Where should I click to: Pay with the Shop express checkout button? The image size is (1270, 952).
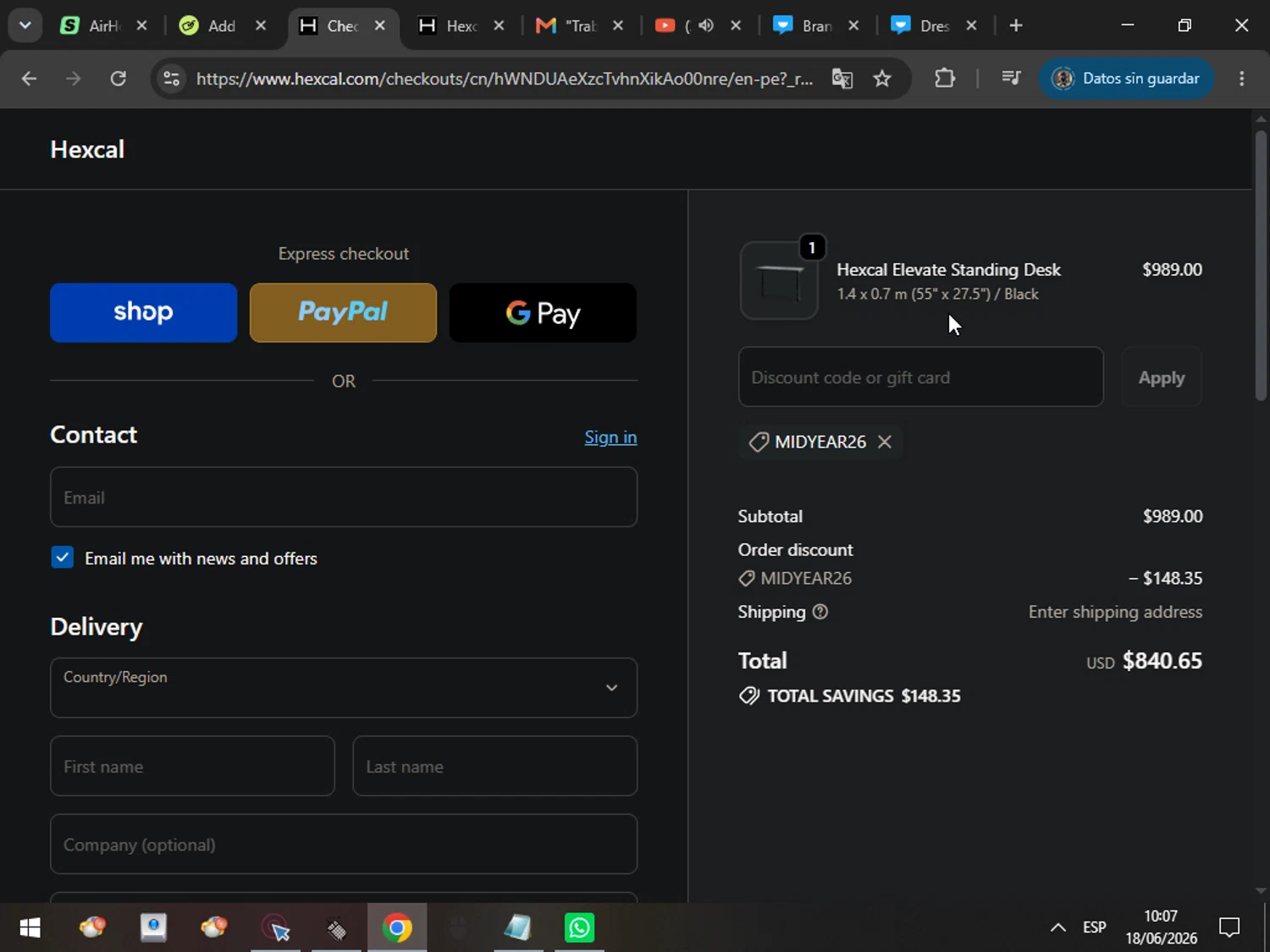(143, 312)
